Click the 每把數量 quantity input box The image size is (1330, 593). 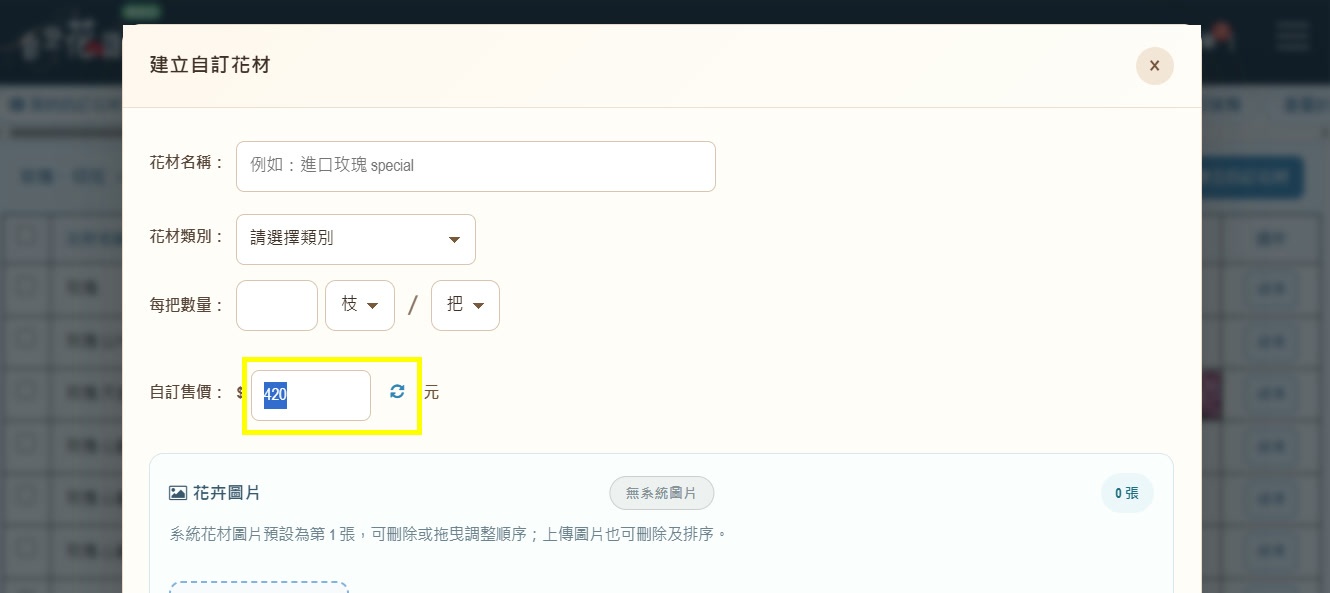click(x=277, y=305)
